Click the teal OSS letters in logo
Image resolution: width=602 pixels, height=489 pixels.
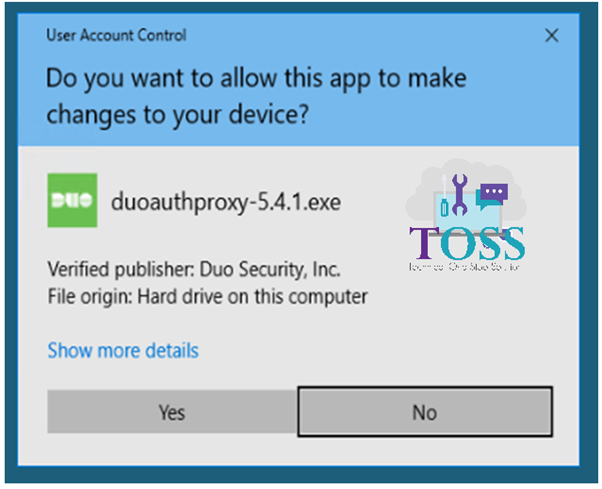[483, 243]
